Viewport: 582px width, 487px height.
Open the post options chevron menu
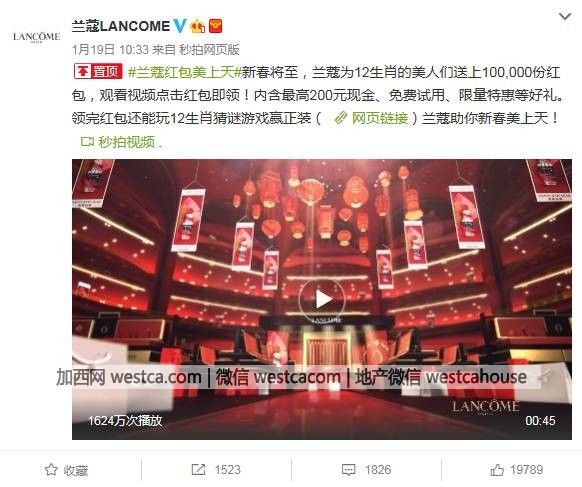565,16
